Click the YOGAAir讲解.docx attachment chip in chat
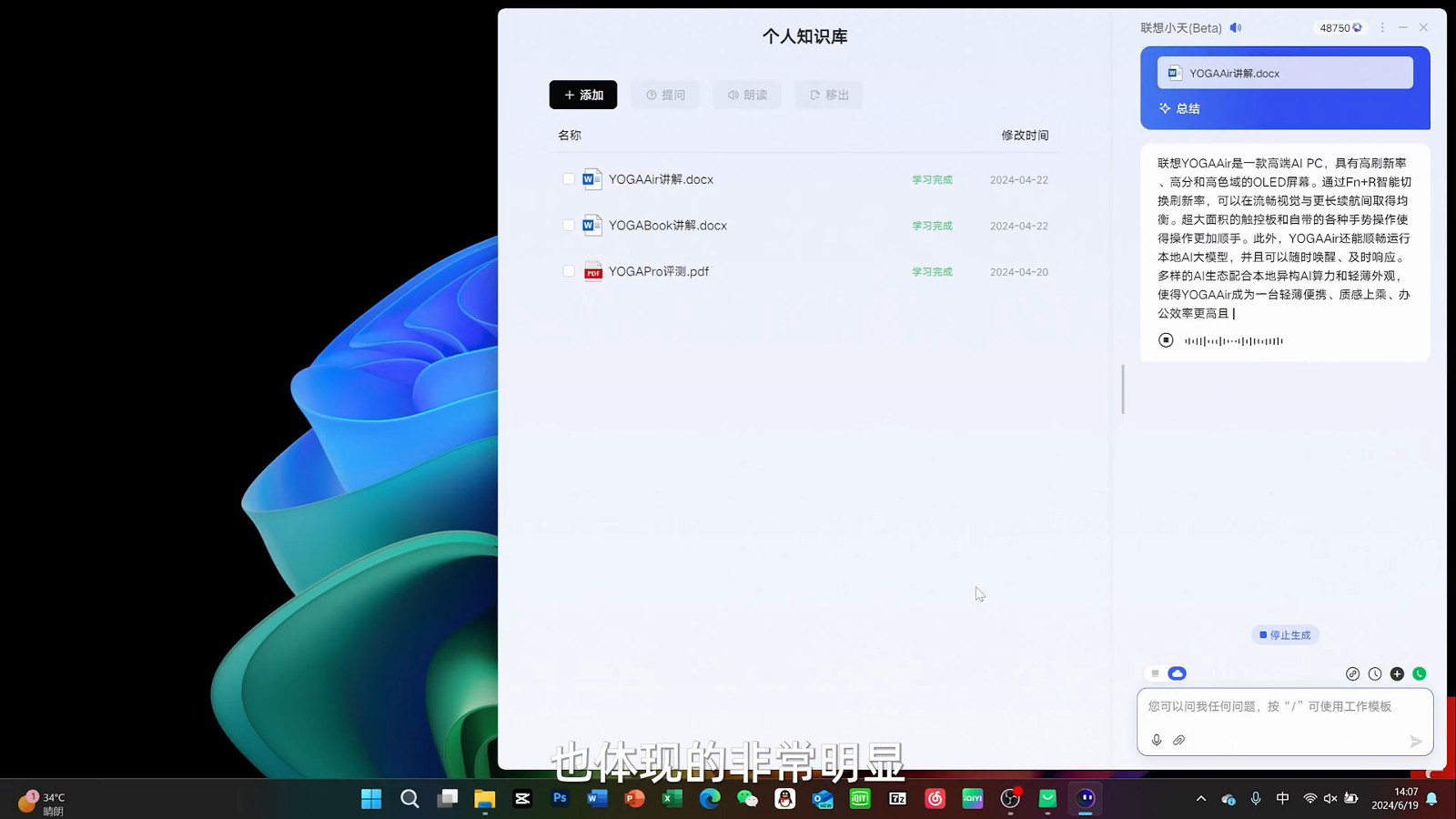Image resolution: width=1456 pixels, height=819 pixels. (1285, 73)
